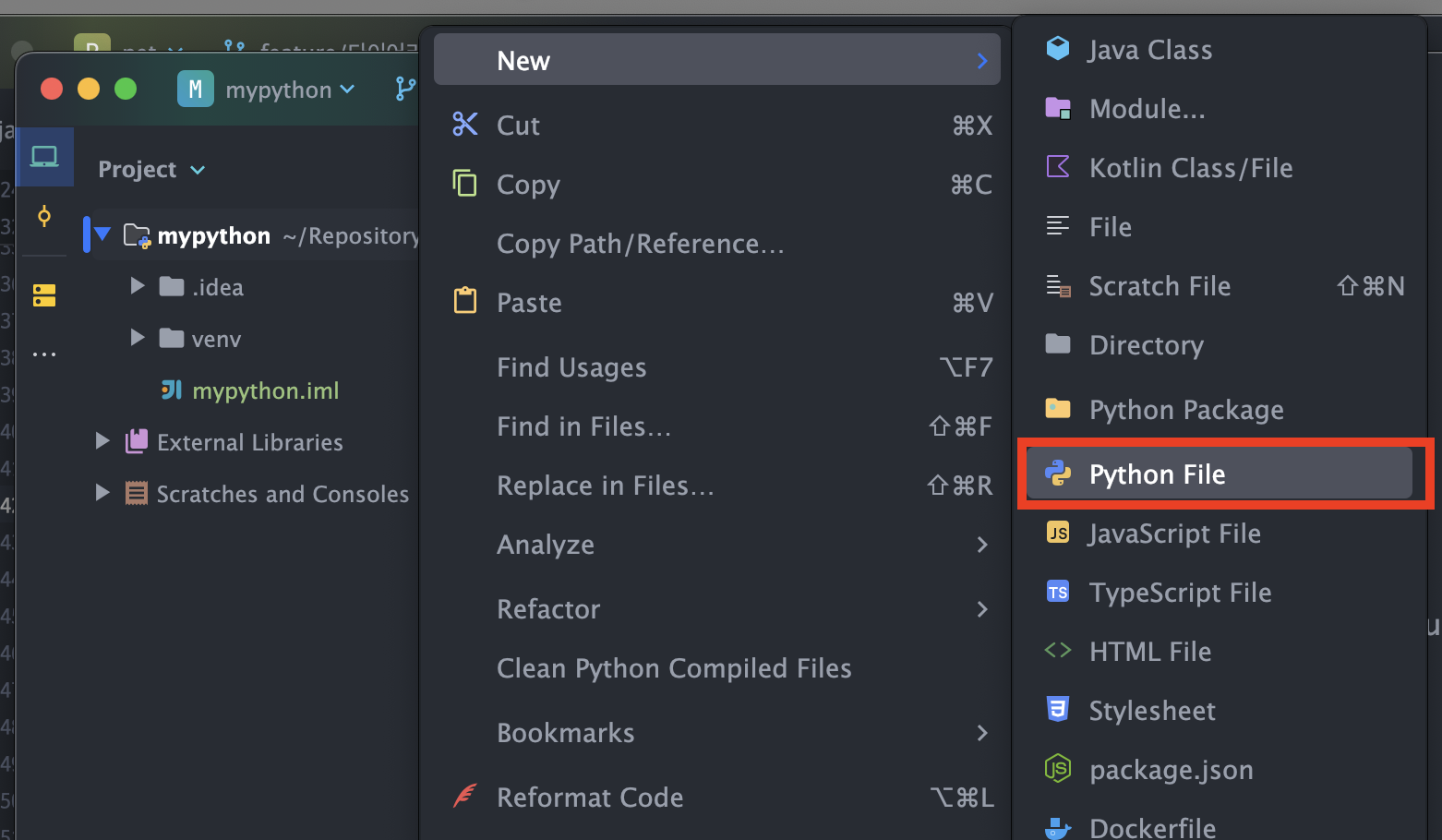Select the .idea folder label
The image size is (1442, 840).
coord(218,287)
